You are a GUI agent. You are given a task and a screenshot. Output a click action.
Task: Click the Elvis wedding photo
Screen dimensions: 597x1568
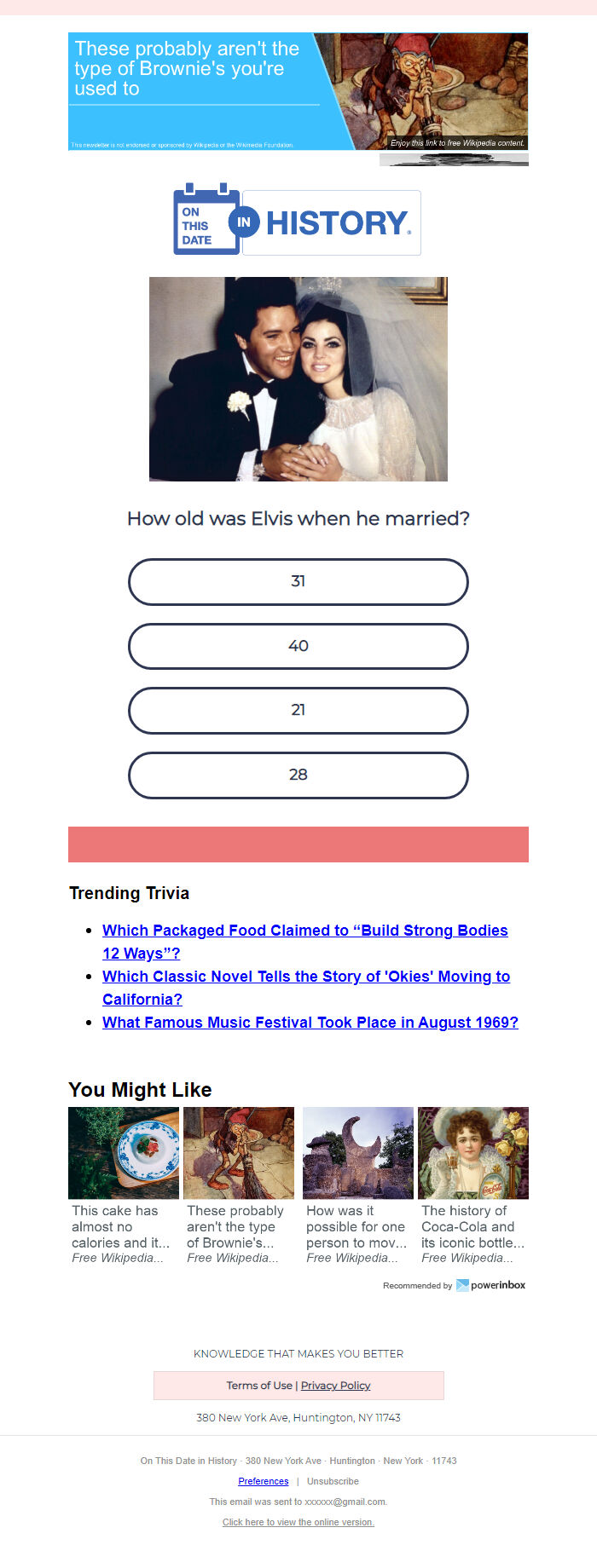point(298,379)
